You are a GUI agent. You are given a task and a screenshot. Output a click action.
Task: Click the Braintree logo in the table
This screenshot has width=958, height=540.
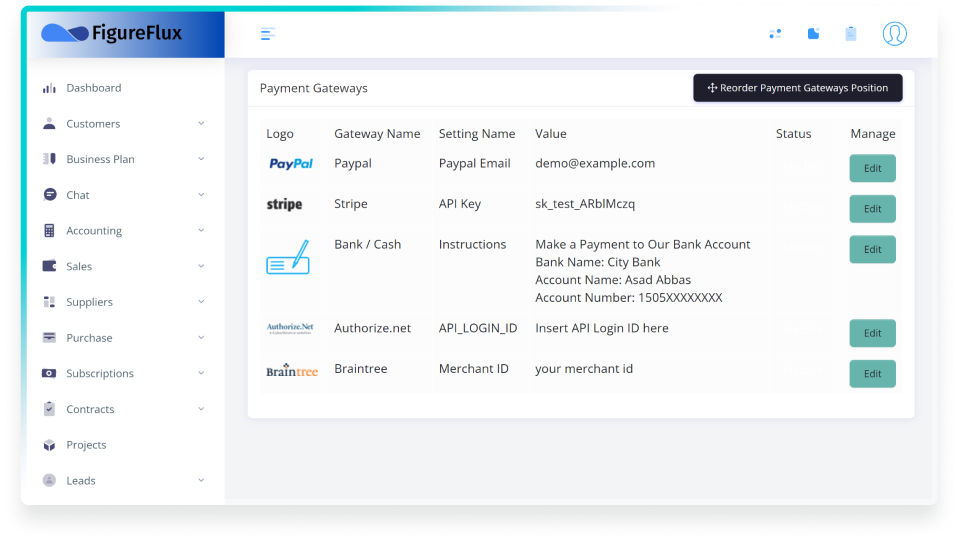coord(292,370)
